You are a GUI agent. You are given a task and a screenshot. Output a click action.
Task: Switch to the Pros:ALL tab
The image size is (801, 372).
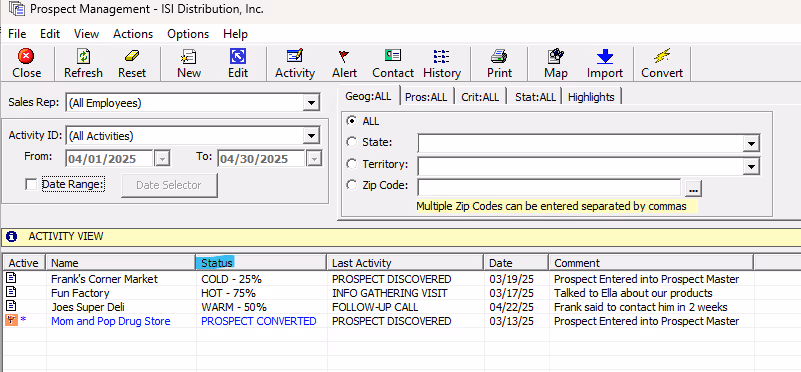[426, 97]
